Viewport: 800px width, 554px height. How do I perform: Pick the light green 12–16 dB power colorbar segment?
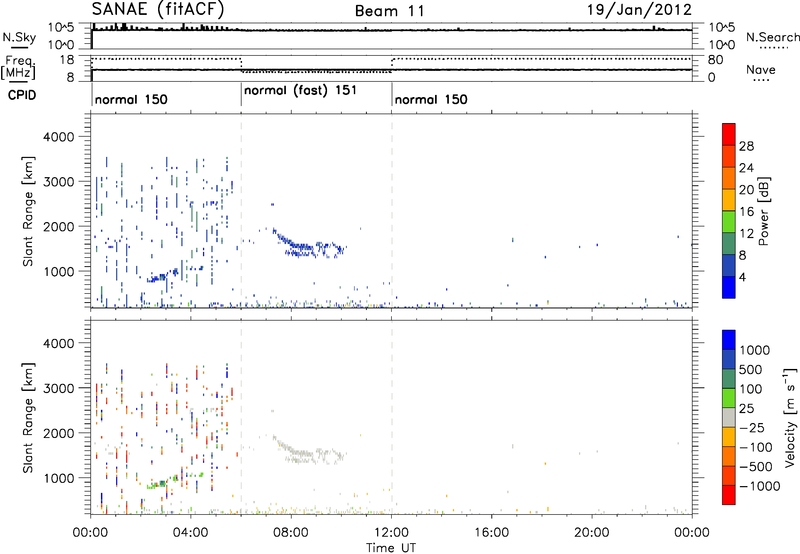[729, 221]
